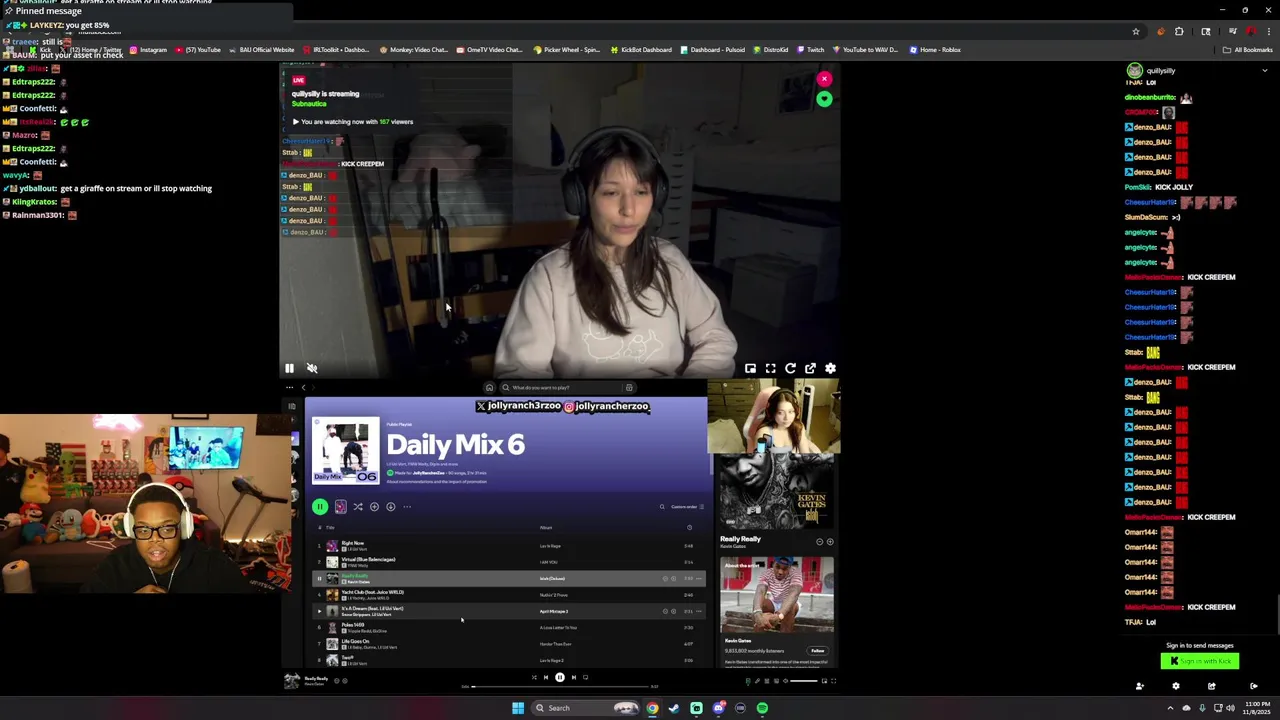Unmute the Kick stream player volume
Viewport: 1280px width, 720px height.
tap(312, 368)
